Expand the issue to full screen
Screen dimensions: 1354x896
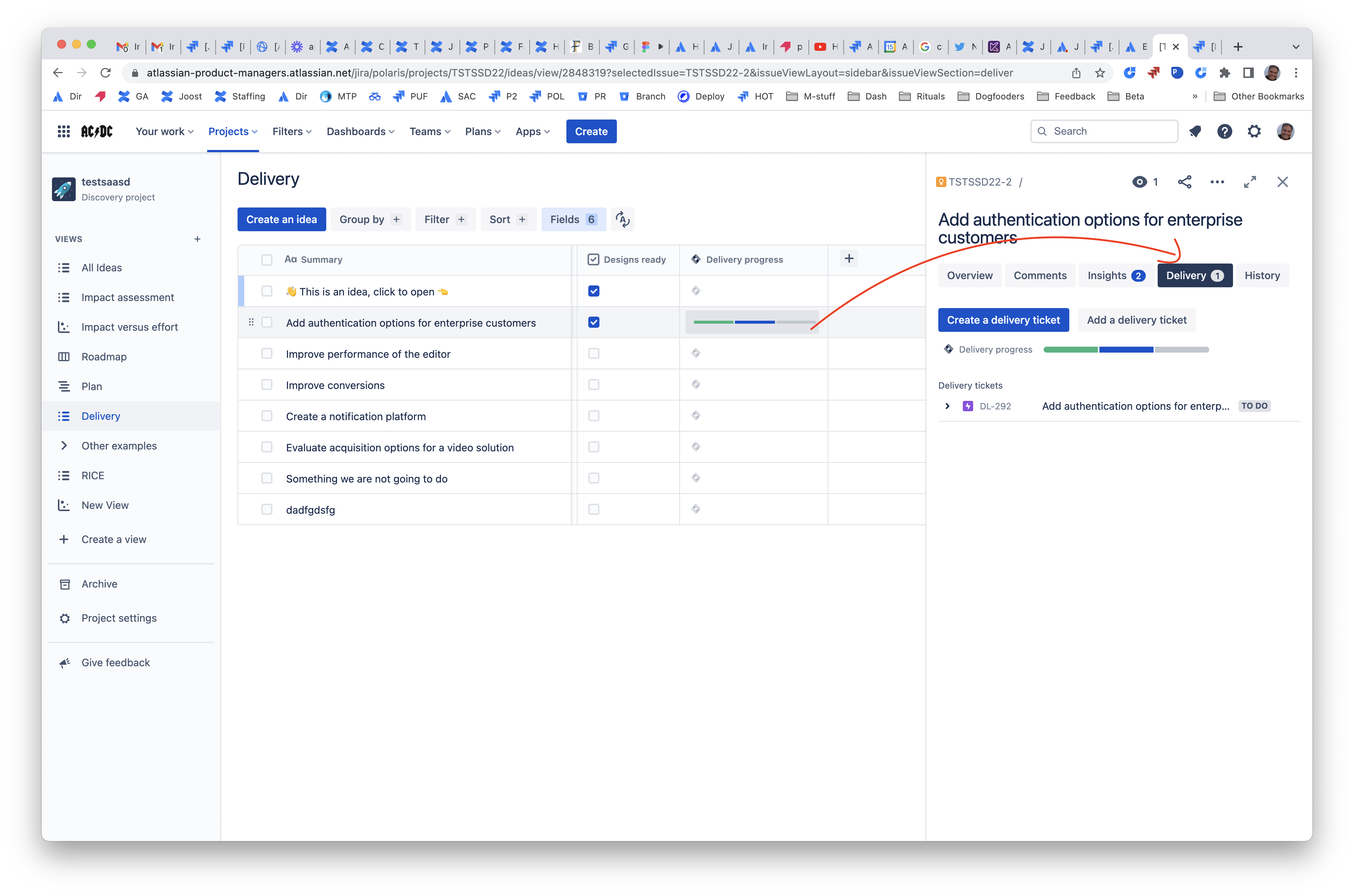pyautogui.click(x=1250, y=182)
